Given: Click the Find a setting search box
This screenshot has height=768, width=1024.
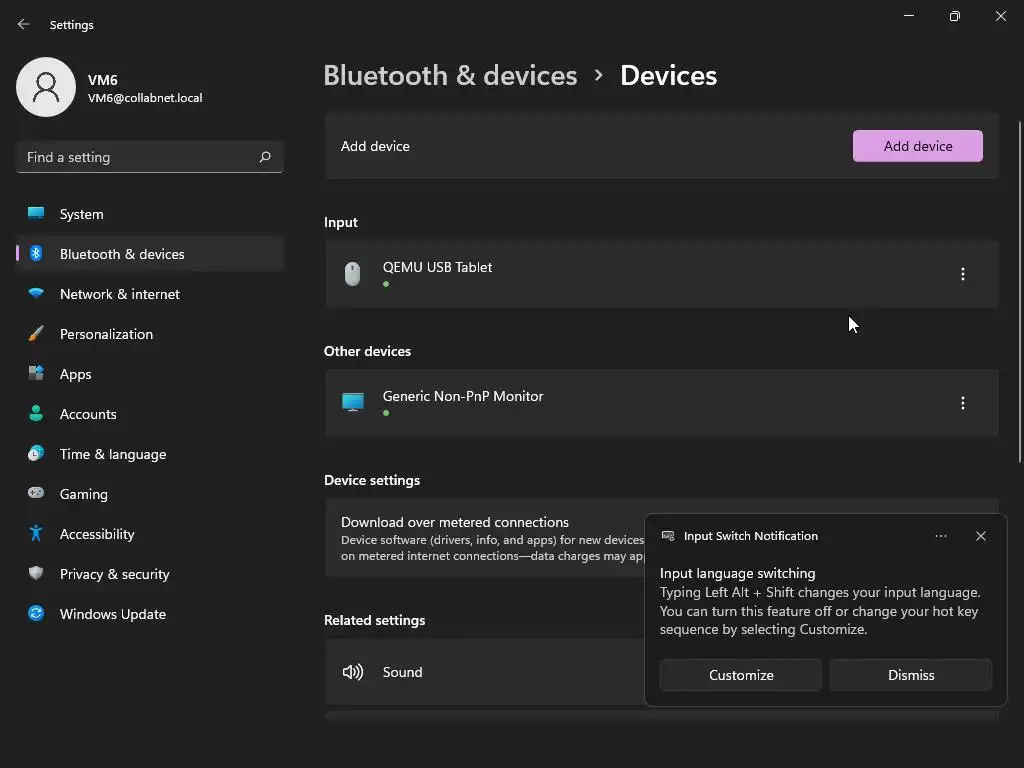Looking at the screenshot, I should tap(140, 157).
